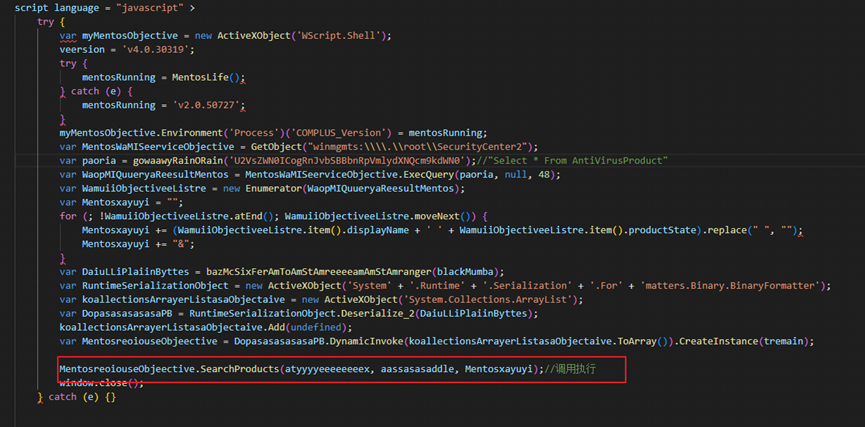
Task: Click the DaiuLLiPlaiinByttes variable declaration
Action: [x=137, y=271]
